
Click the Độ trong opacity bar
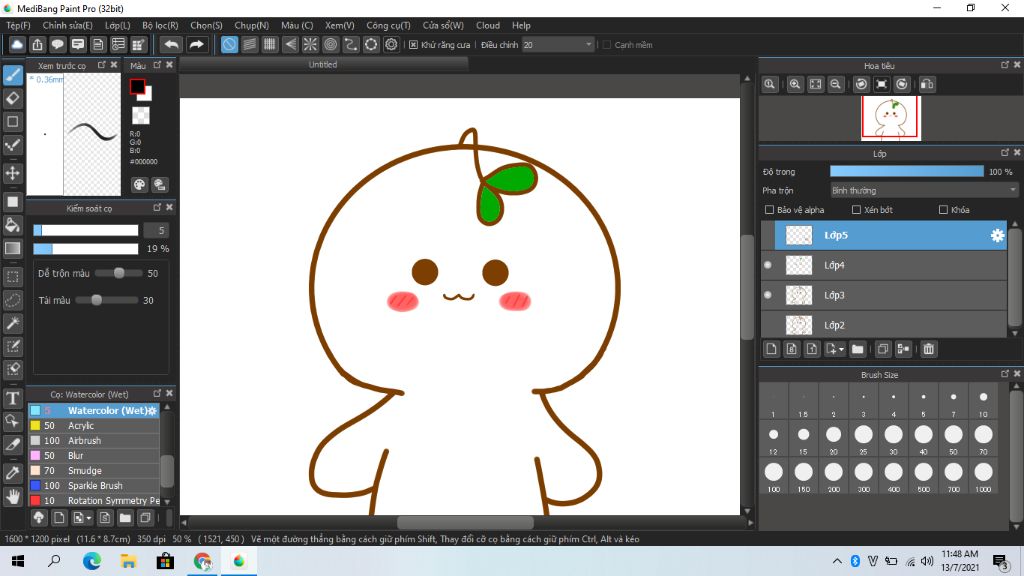906,171
